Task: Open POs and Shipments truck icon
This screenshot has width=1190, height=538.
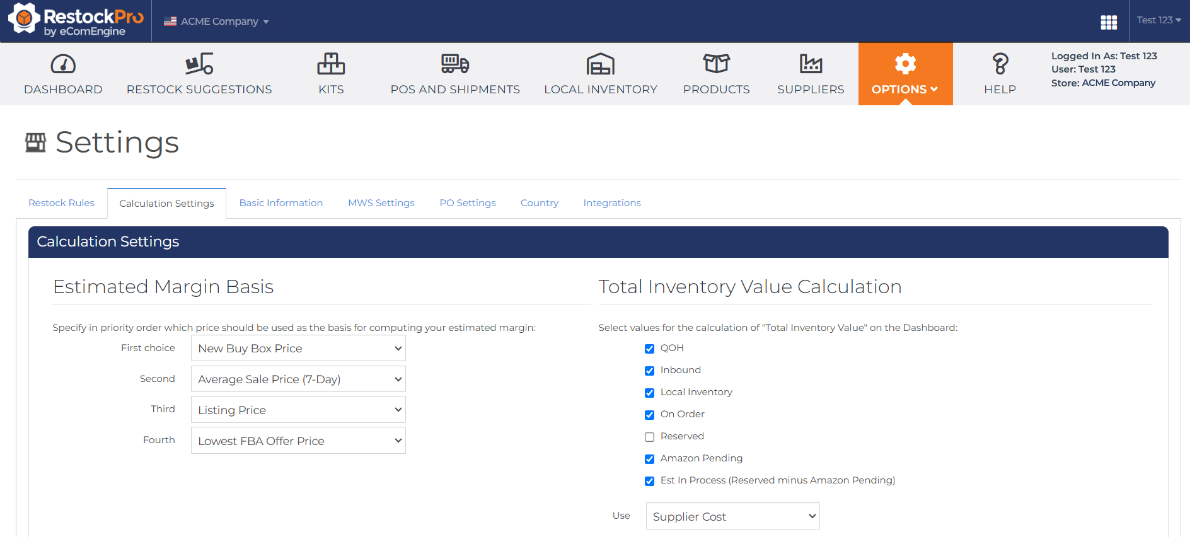Action: (455, 64)
